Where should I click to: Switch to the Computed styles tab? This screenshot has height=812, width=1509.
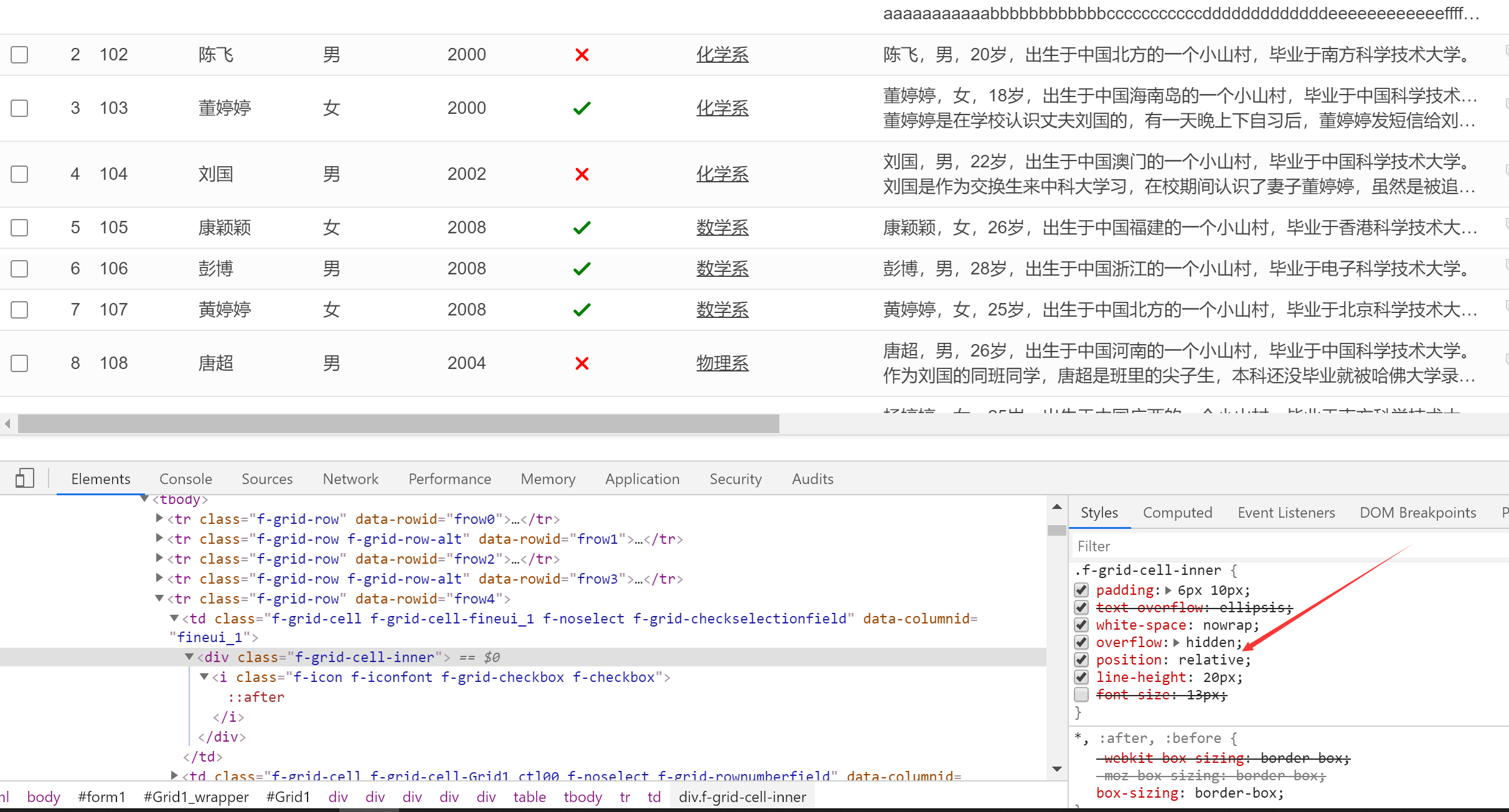click(1177, 513)
